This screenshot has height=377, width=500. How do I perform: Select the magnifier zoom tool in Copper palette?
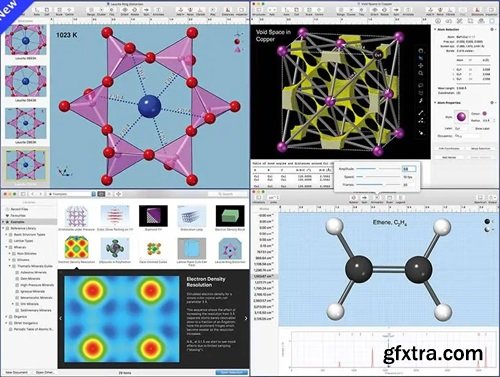pyautogui.click(x=421, y=74)
